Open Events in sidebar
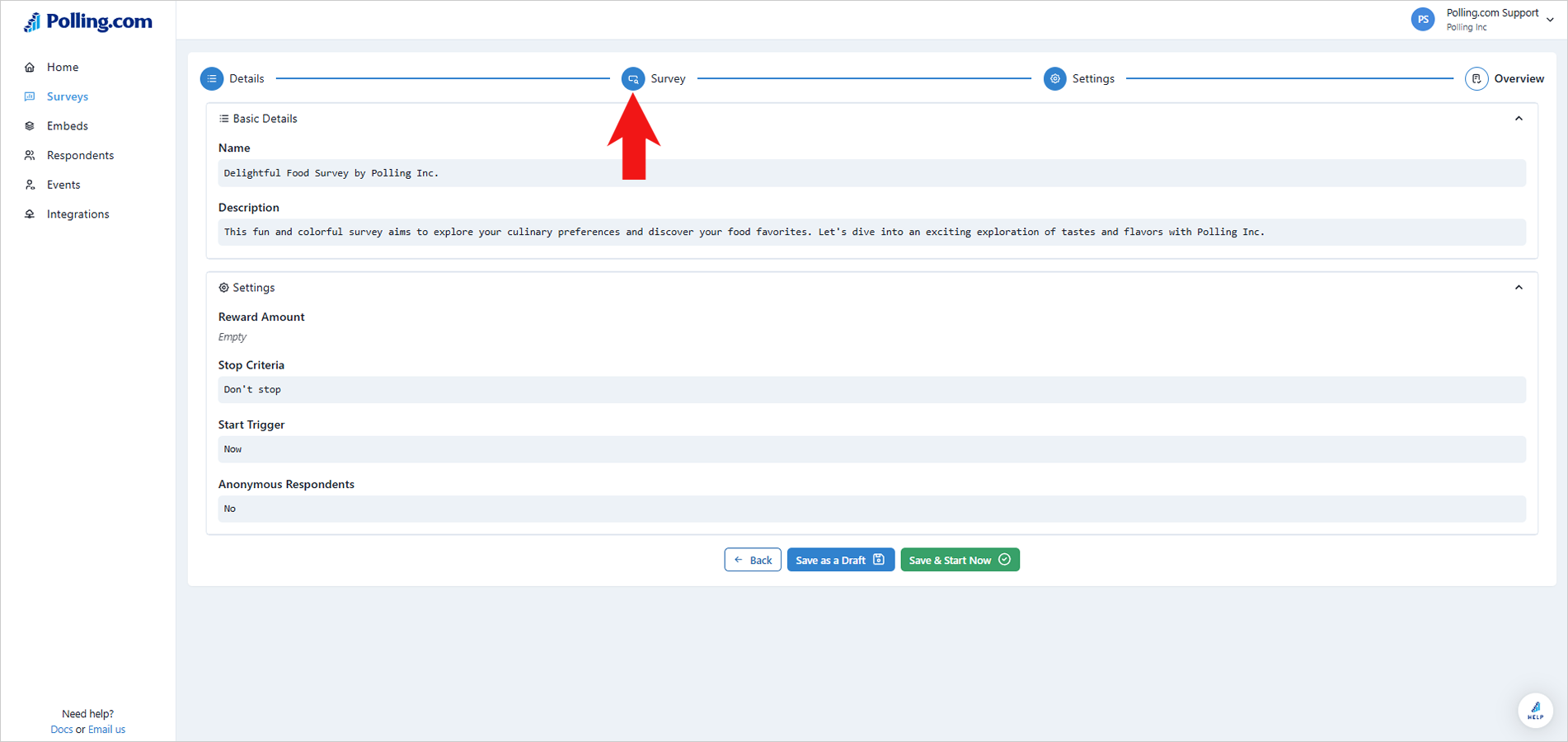 pyautogui.click(x=63, y=185)
